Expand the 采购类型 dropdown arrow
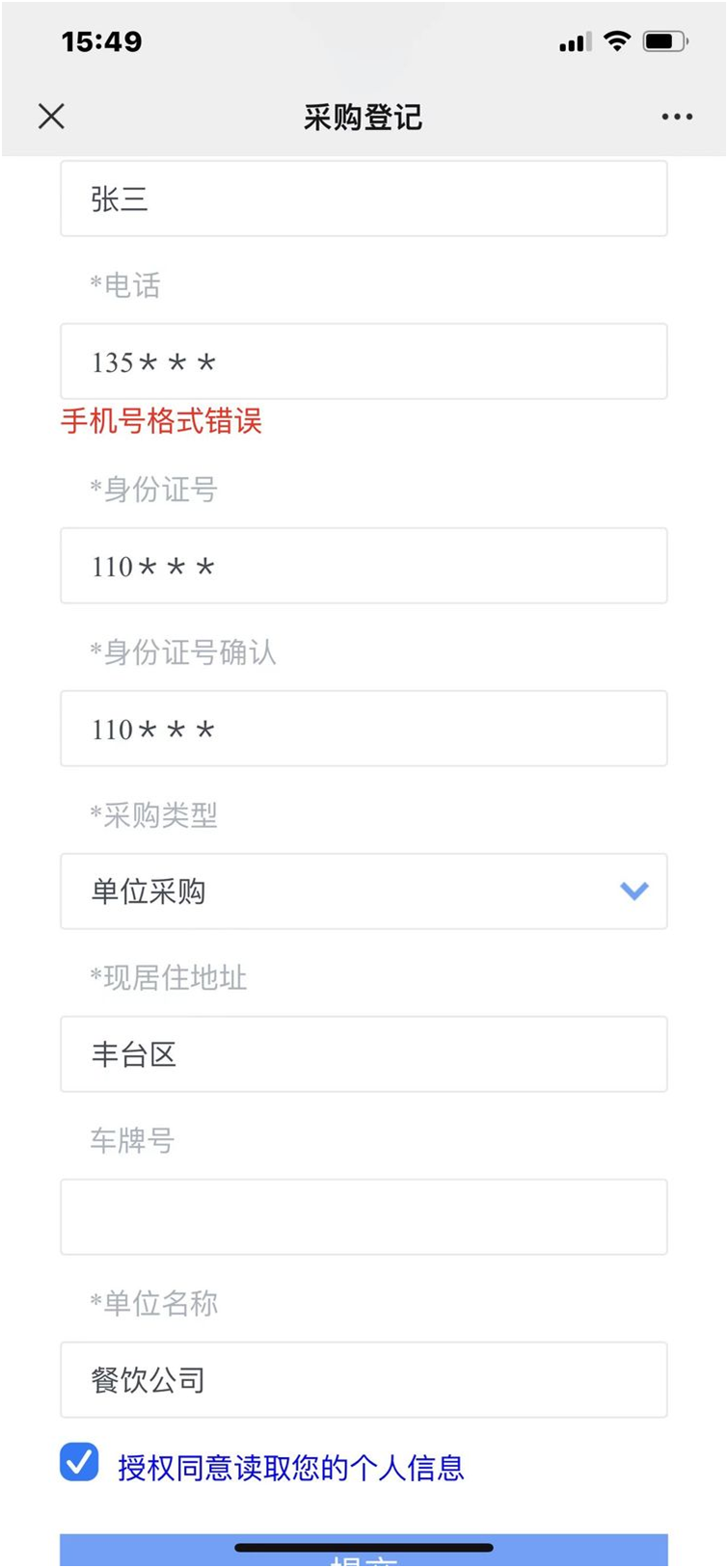This screenshot has height=1568, width=728. 634,890
